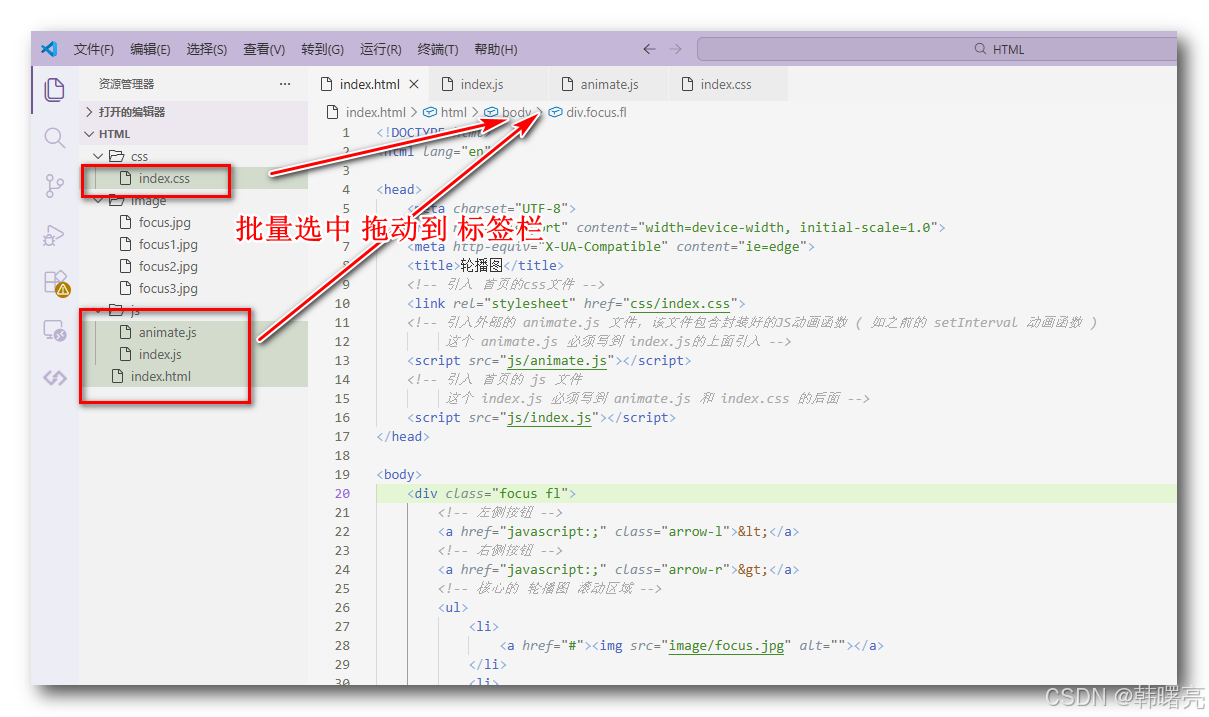Open the 终端(T) menu
Screen dimensions: 1209x717
click(438, 49)
